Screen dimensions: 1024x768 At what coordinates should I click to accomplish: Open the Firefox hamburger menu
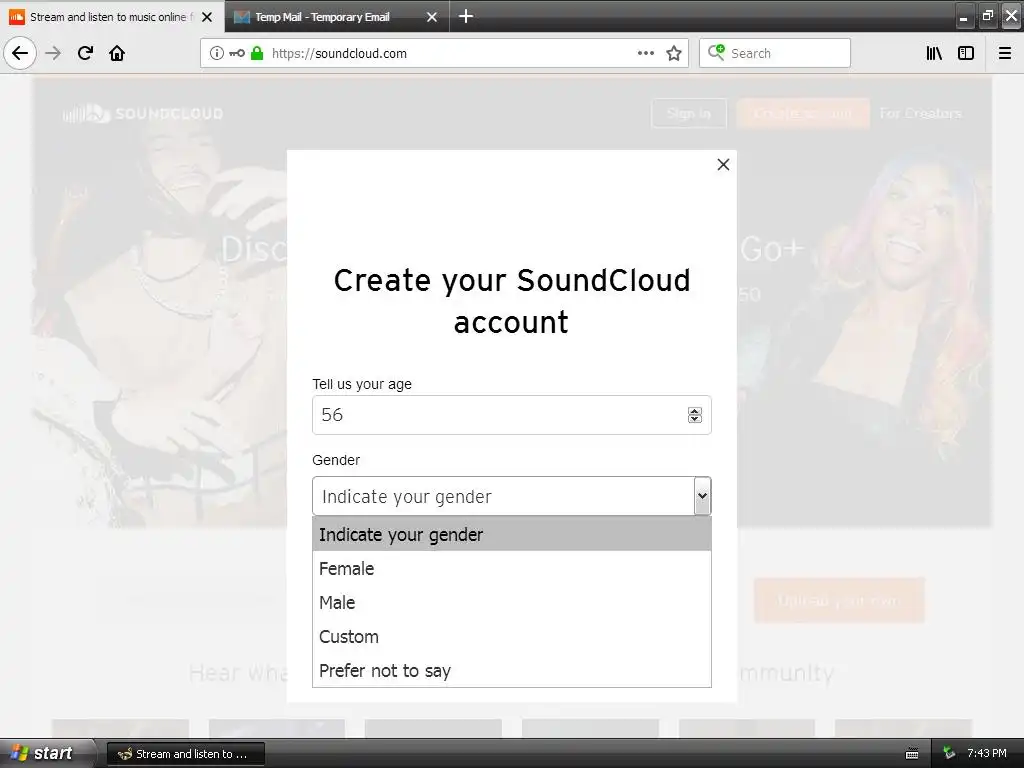coord(1004,53)
